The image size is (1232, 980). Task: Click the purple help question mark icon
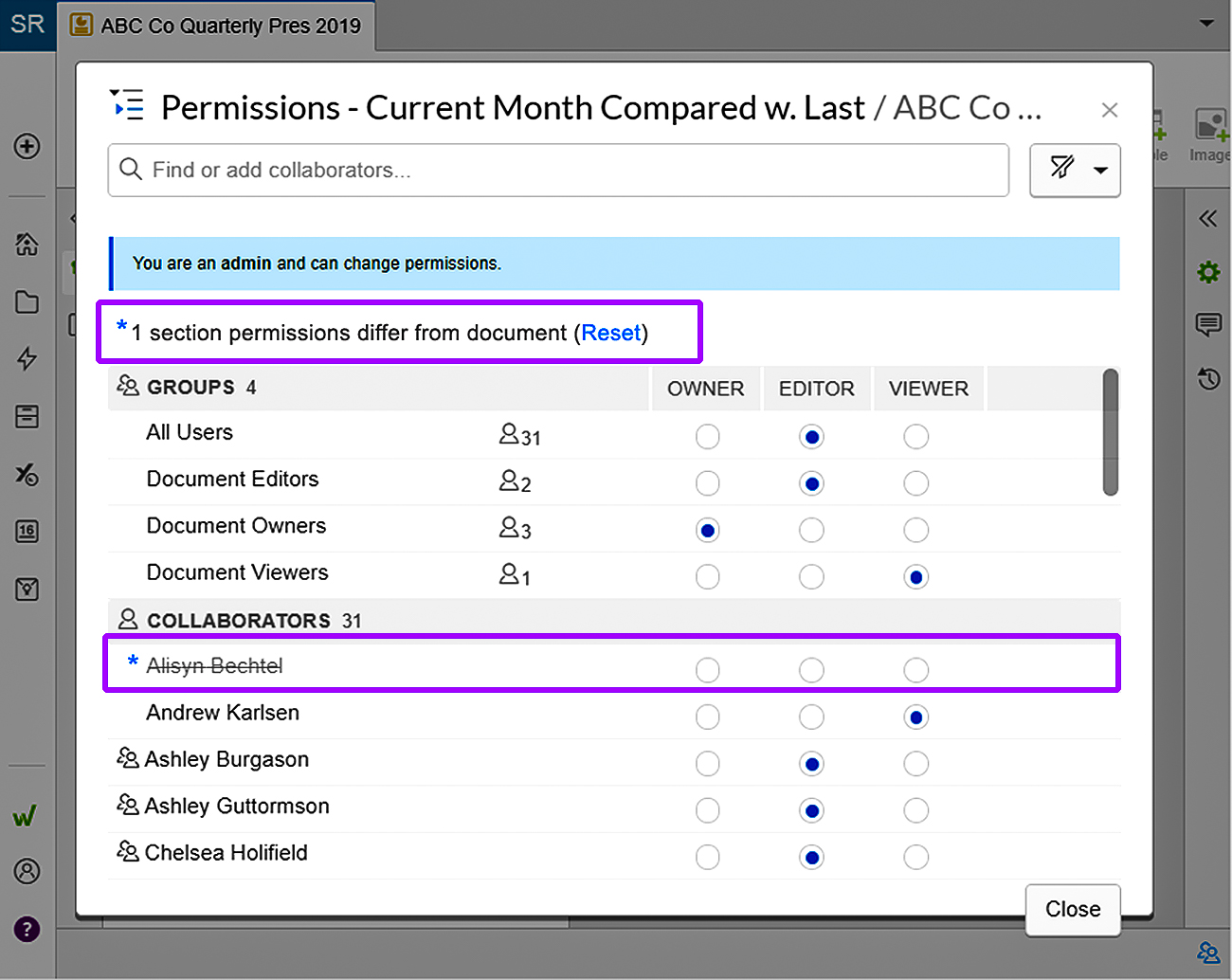(27, 929)
